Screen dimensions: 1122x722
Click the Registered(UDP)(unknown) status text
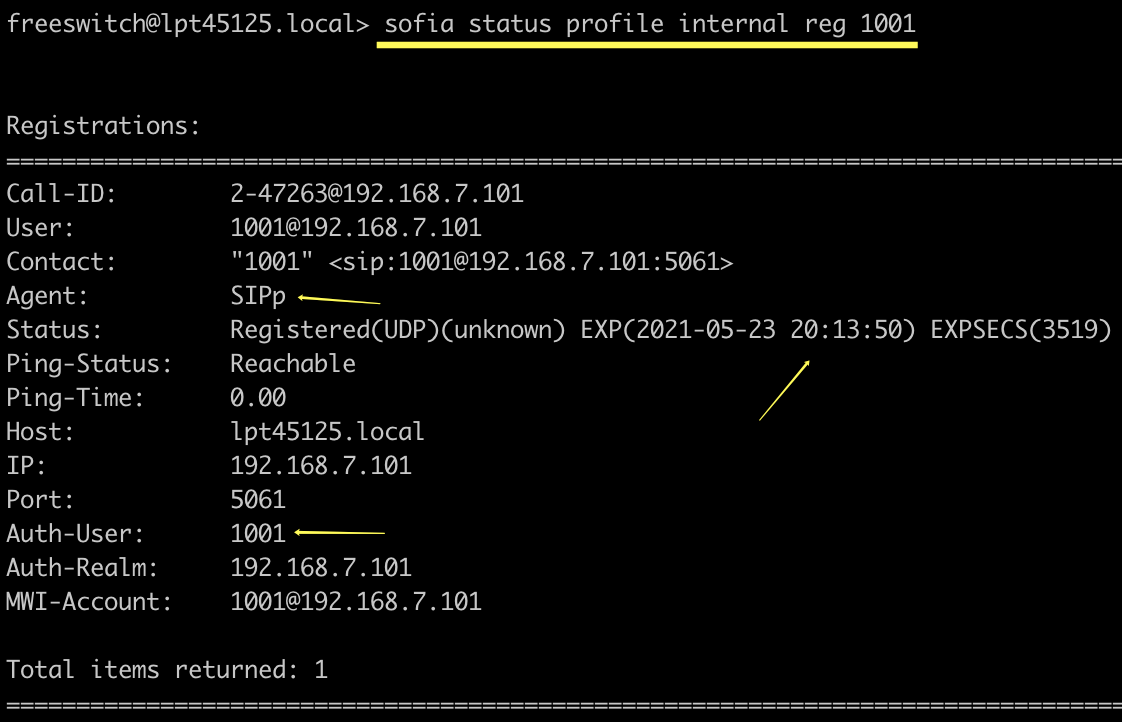[397, 330]
